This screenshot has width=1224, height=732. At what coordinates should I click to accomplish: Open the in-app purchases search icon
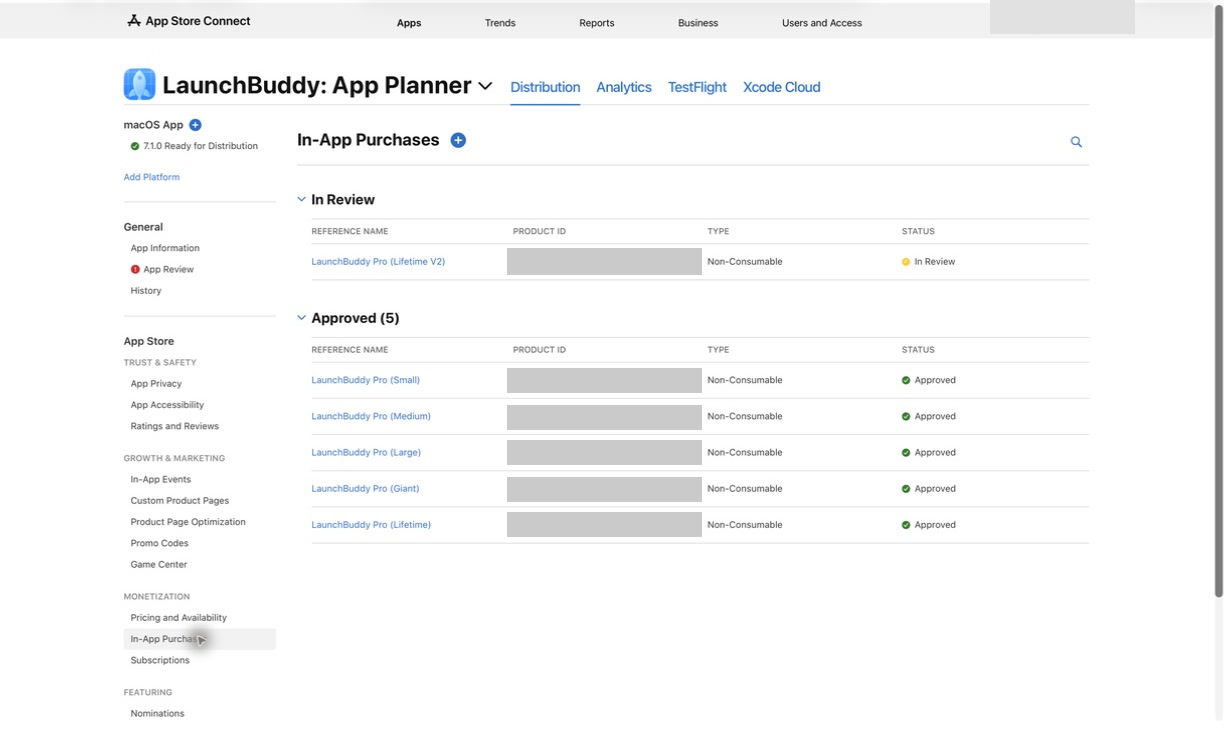[x=1076, y=142]
